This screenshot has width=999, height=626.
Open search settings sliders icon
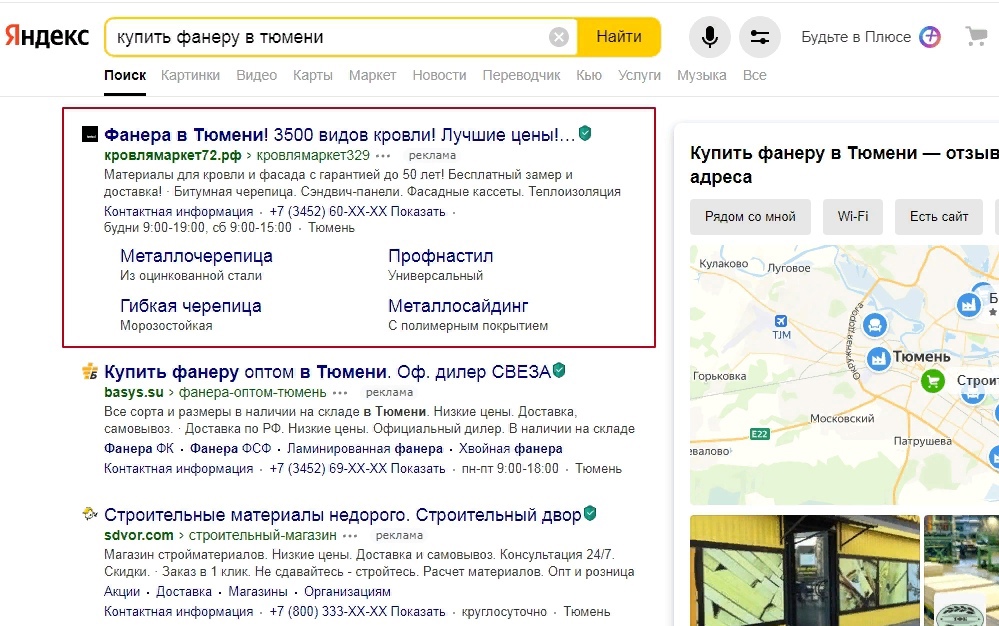[759, 37]
